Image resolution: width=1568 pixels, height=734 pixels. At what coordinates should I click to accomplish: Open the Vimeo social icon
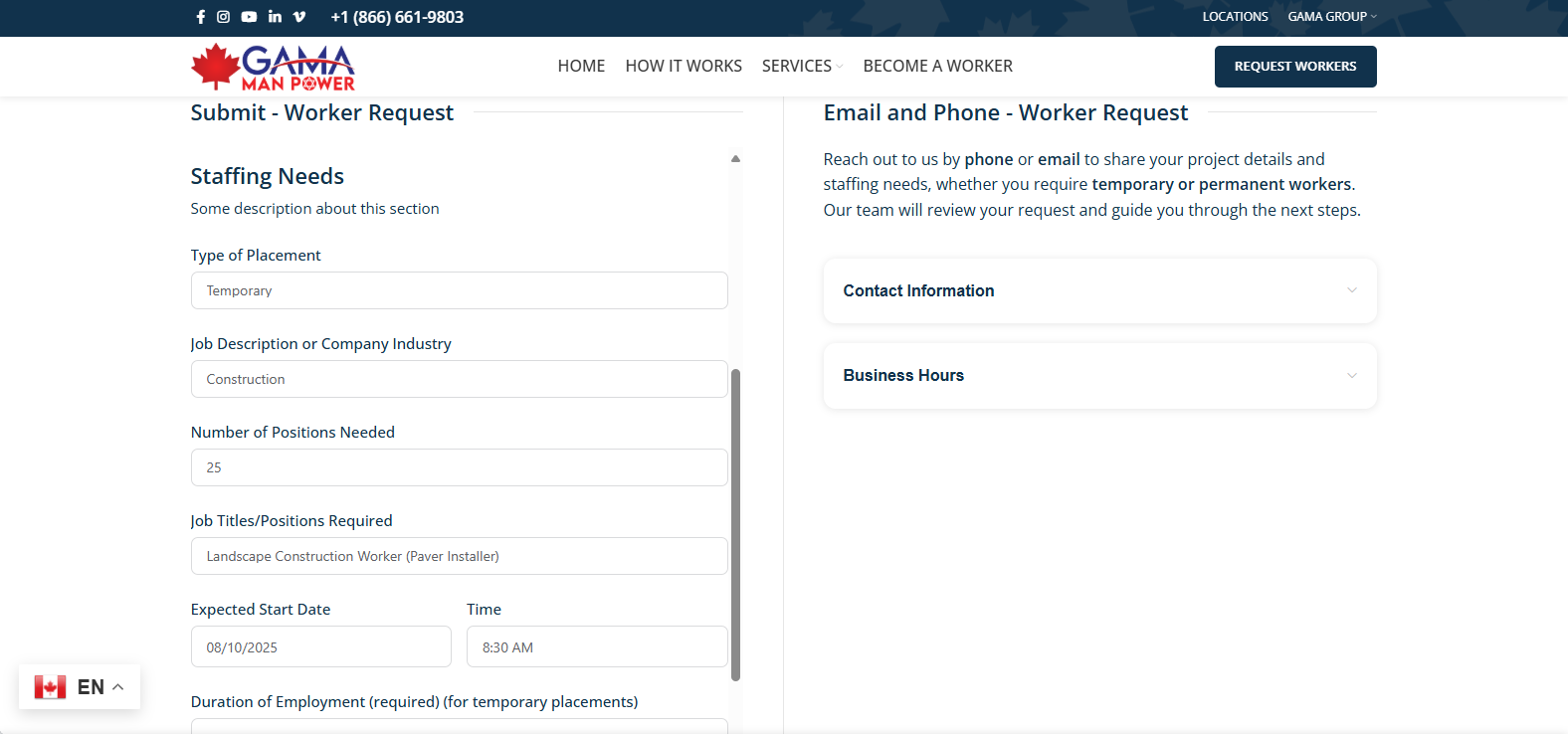pos(299,17)
